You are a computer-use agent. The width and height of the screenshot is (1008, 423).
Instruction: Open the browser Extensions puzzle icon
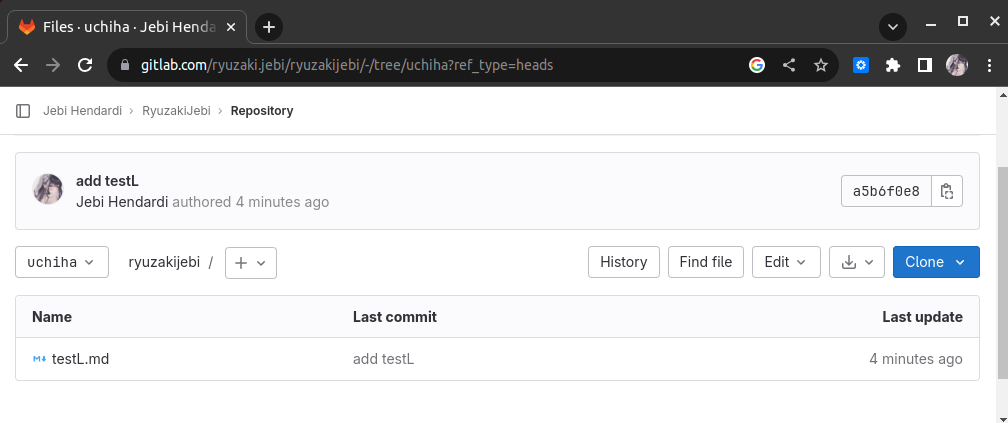point(893,65)
